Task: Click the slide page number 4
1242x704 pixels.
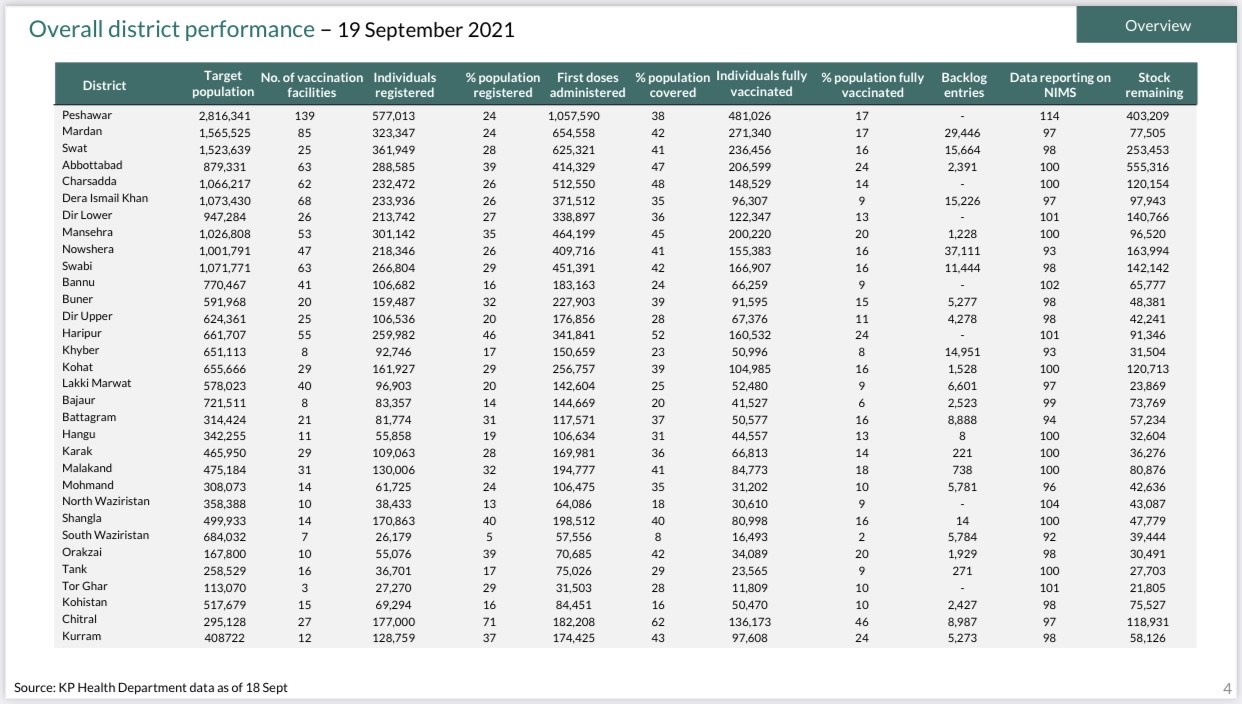Action: point(1227,688)
